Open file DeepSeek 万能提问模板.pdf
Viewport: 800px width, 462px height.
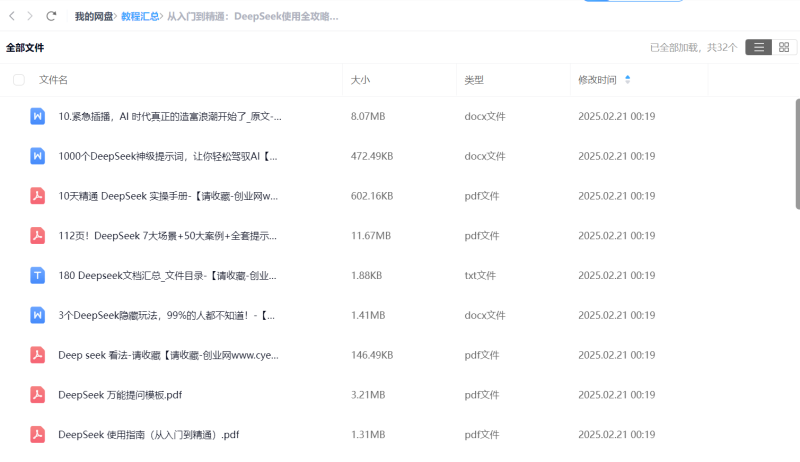[120, 395]
